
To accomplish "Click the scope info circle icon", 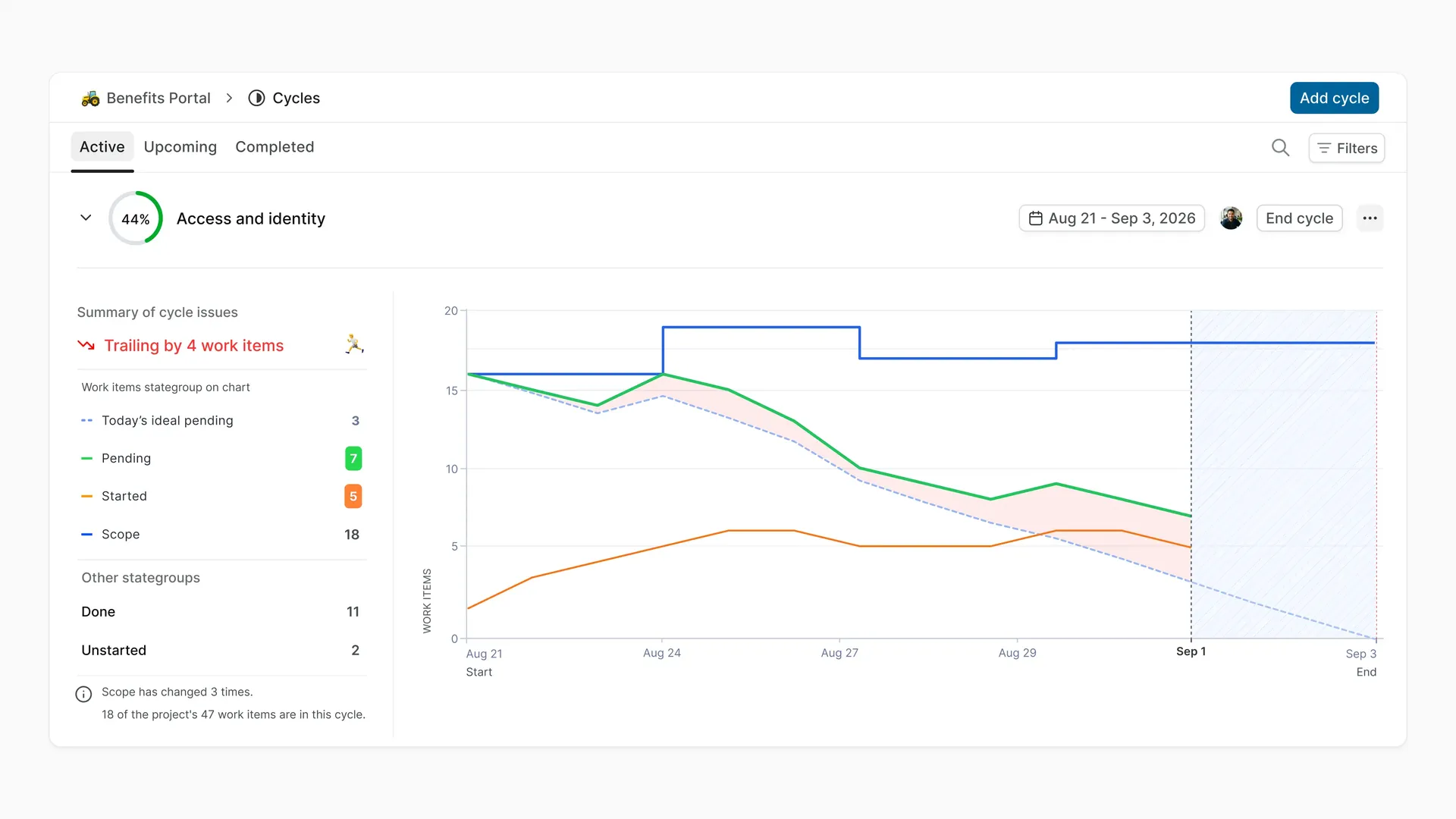I will coord(83,694).
